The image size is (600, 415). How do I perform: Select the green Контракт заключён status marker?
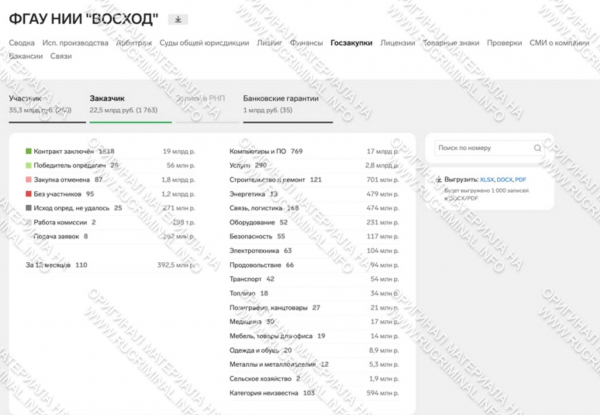pyautogui.click(x=28, y=150)
